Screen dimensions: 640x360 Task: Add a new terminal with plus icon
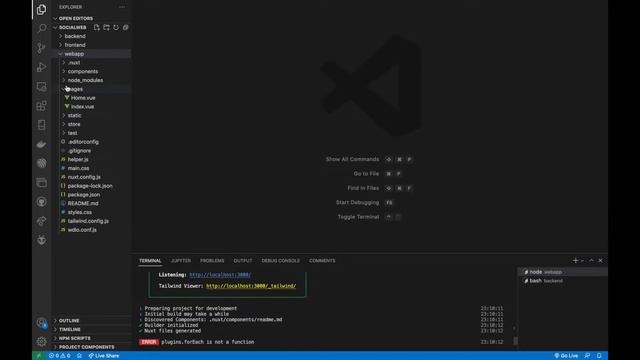click(575, 260)
